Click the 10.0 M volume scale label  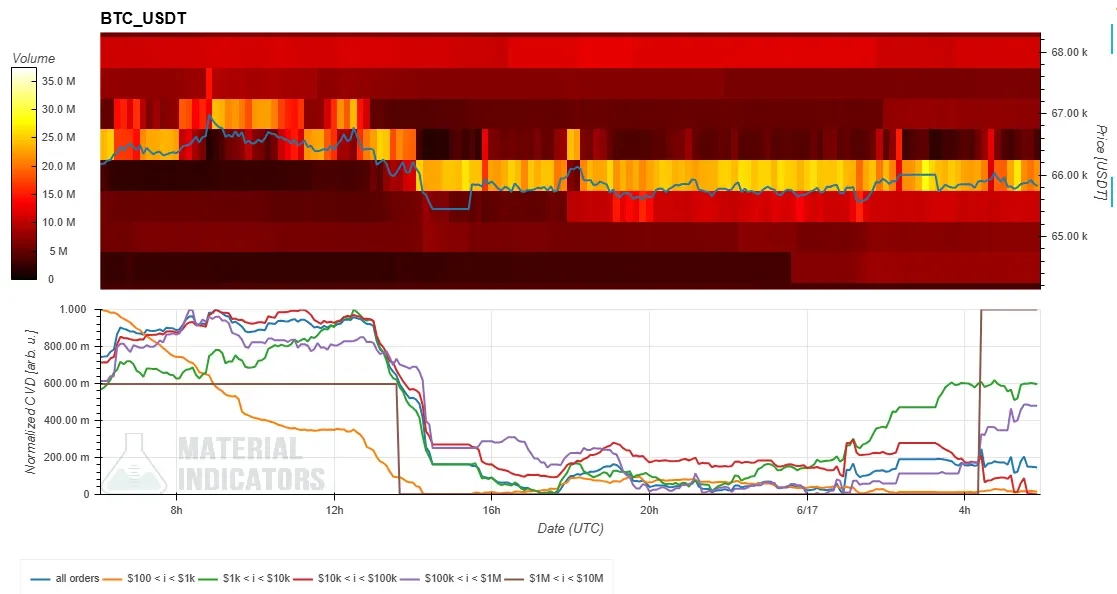[x=58, y=222]
